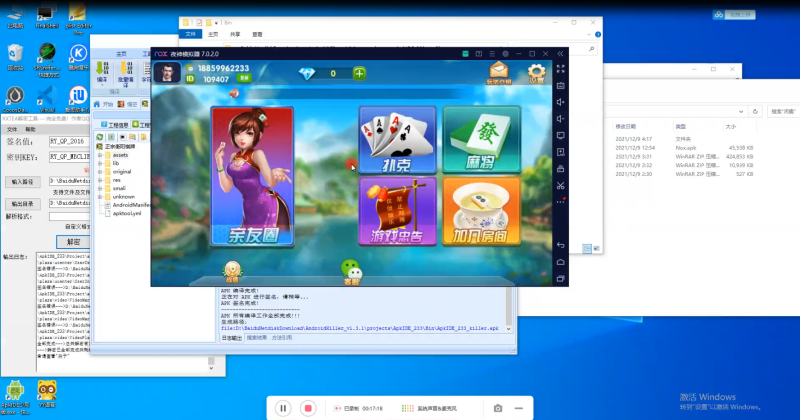This screenshot has width=800, height=420.
Task: Open the 游戏忠告 game advice tile
Action: pos(397,211)
